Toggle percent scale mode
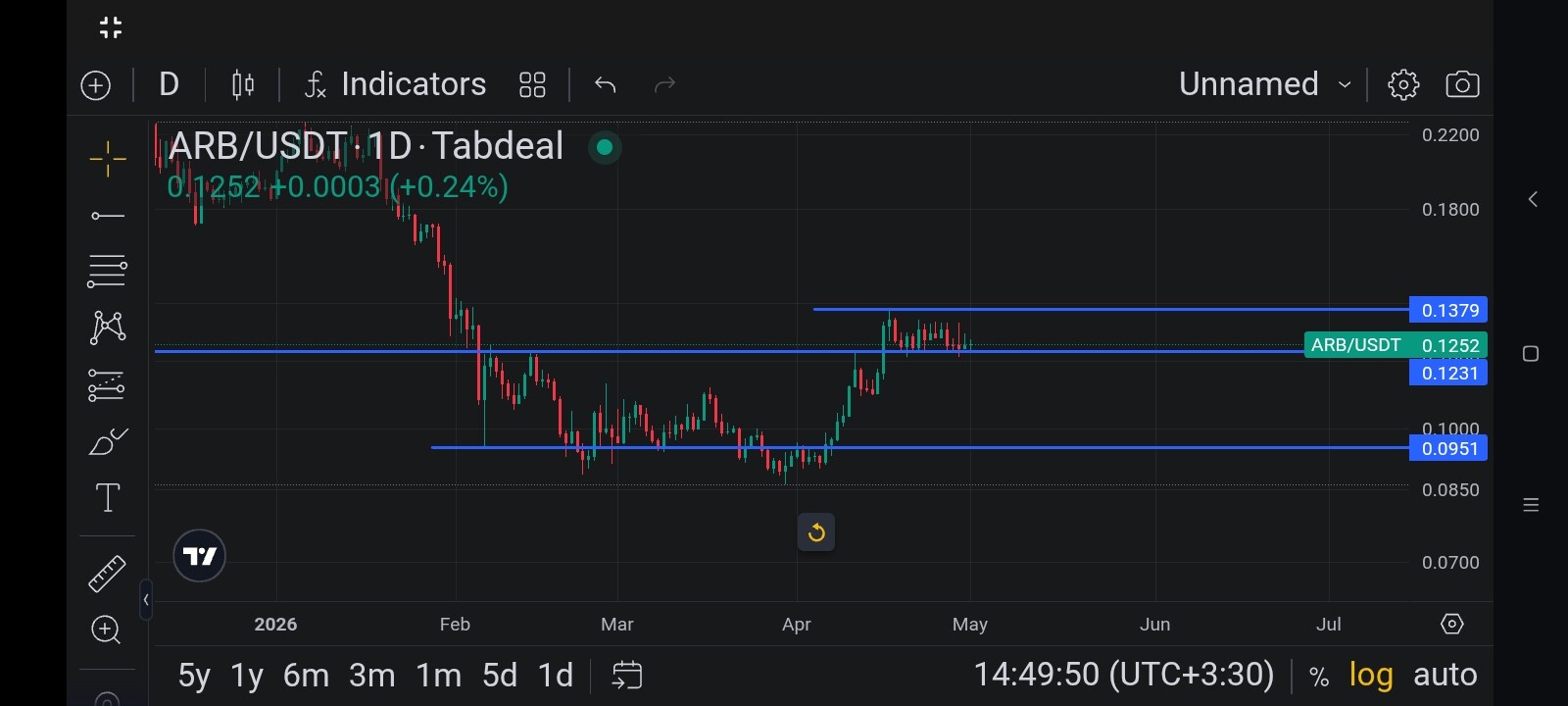 (x=1319, y=677)
